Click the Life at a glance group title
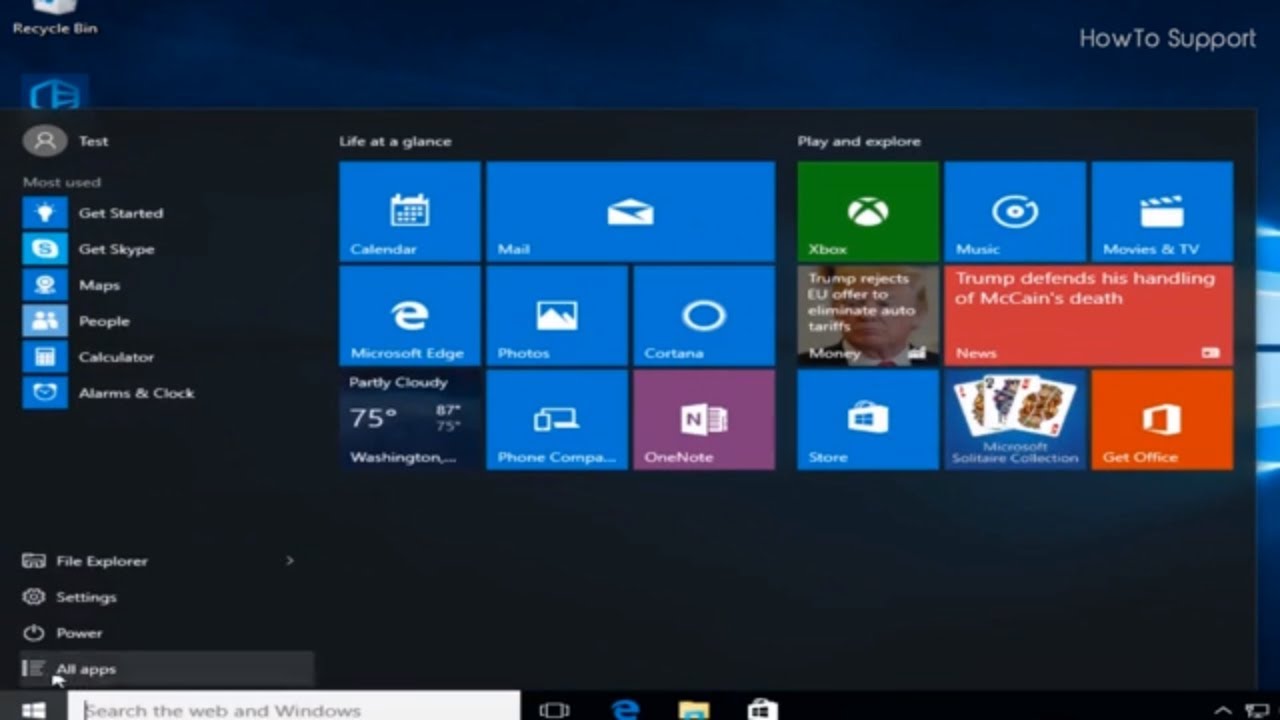 (395, 141)
